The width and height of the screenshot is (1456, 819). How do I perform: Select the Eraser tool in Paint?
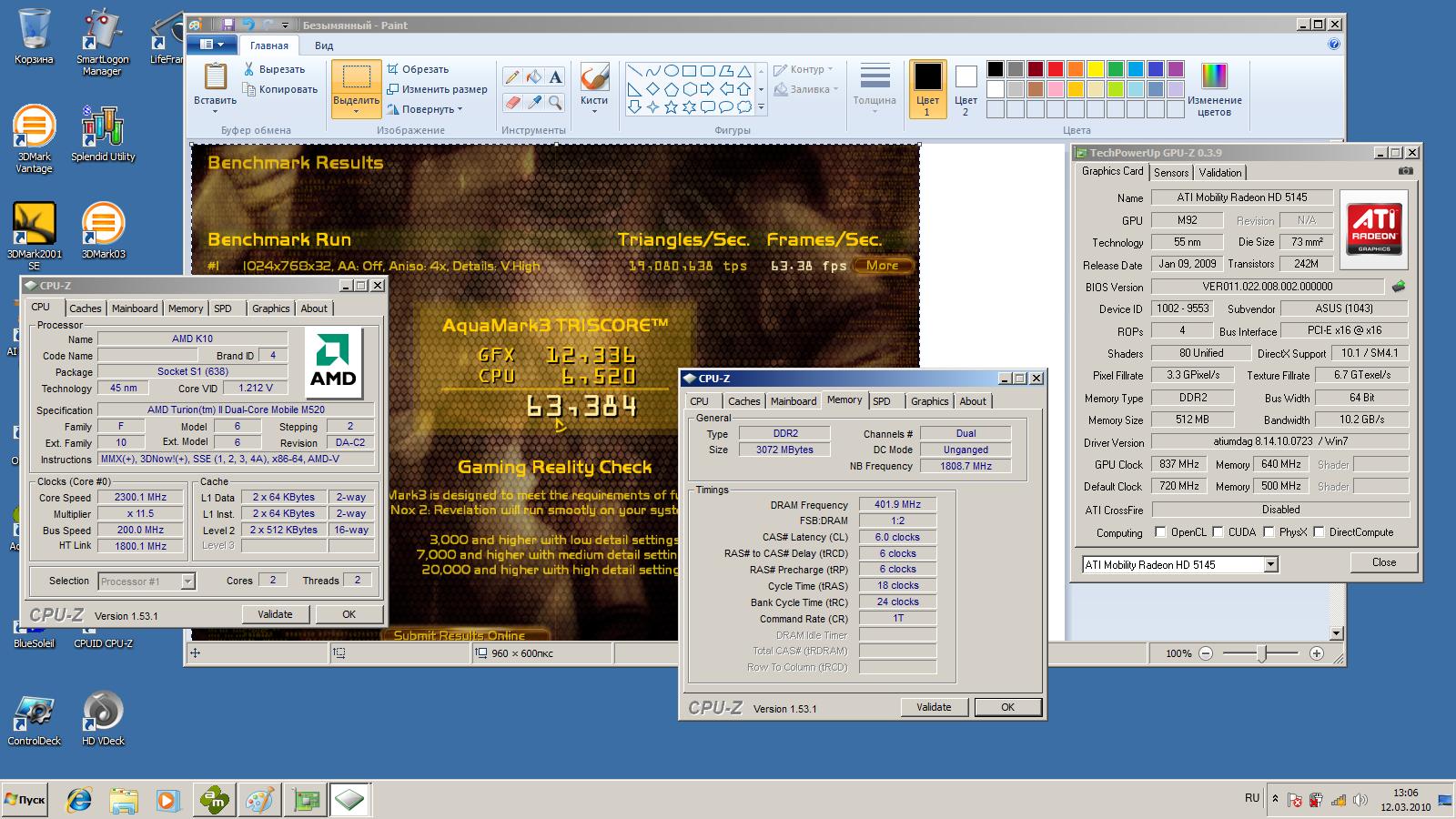click(512, 102)
